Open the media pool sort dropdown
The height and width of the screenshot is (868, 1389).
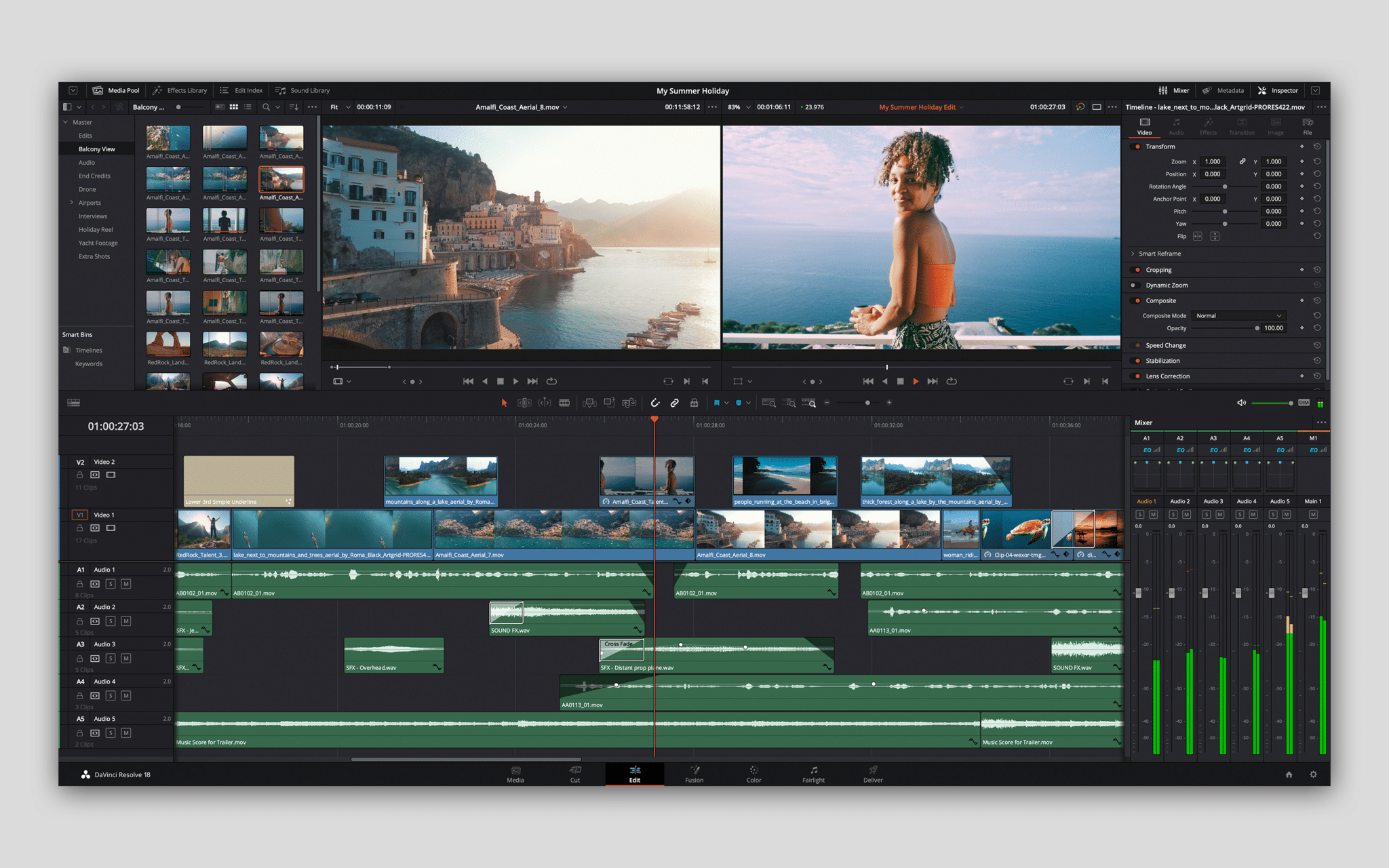tap(294, 107)
